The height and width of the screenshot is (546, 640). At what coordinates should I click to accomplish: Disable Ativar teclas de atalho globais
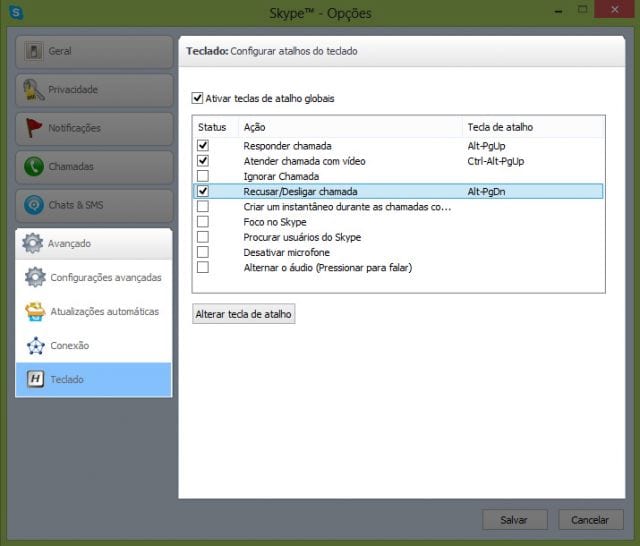[197, 98]
